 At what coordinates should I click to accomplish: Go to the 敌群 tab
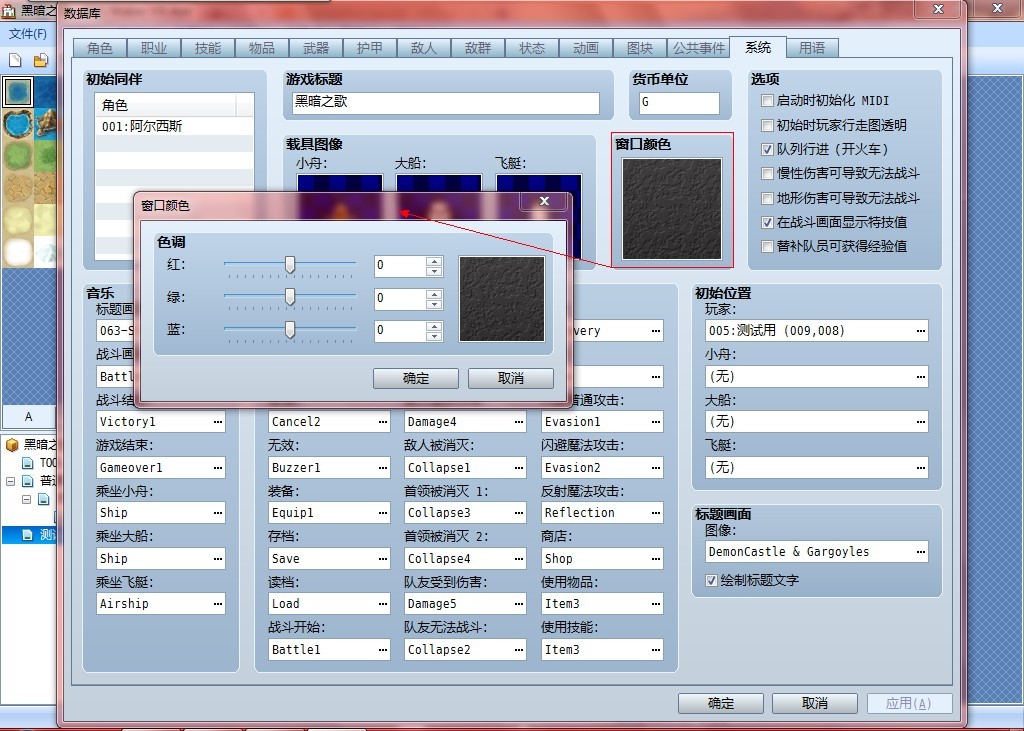[478, 48]
